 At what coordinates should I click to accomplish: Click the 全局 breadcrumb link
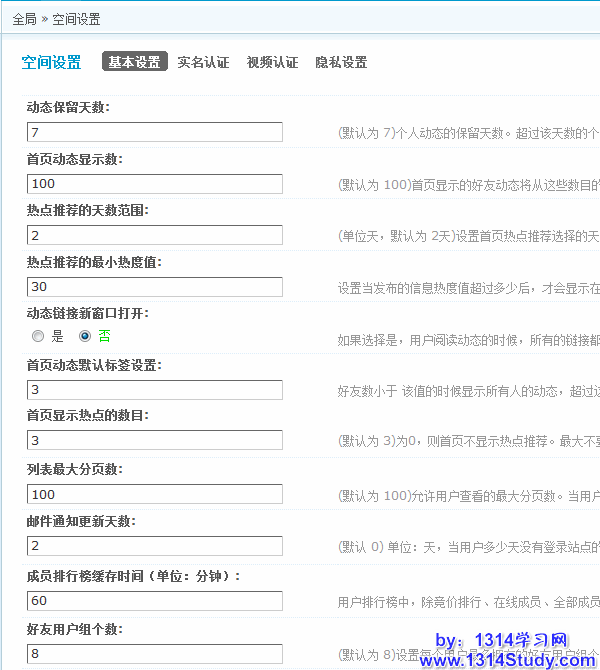pyautogui.click(x=24, y=19)
